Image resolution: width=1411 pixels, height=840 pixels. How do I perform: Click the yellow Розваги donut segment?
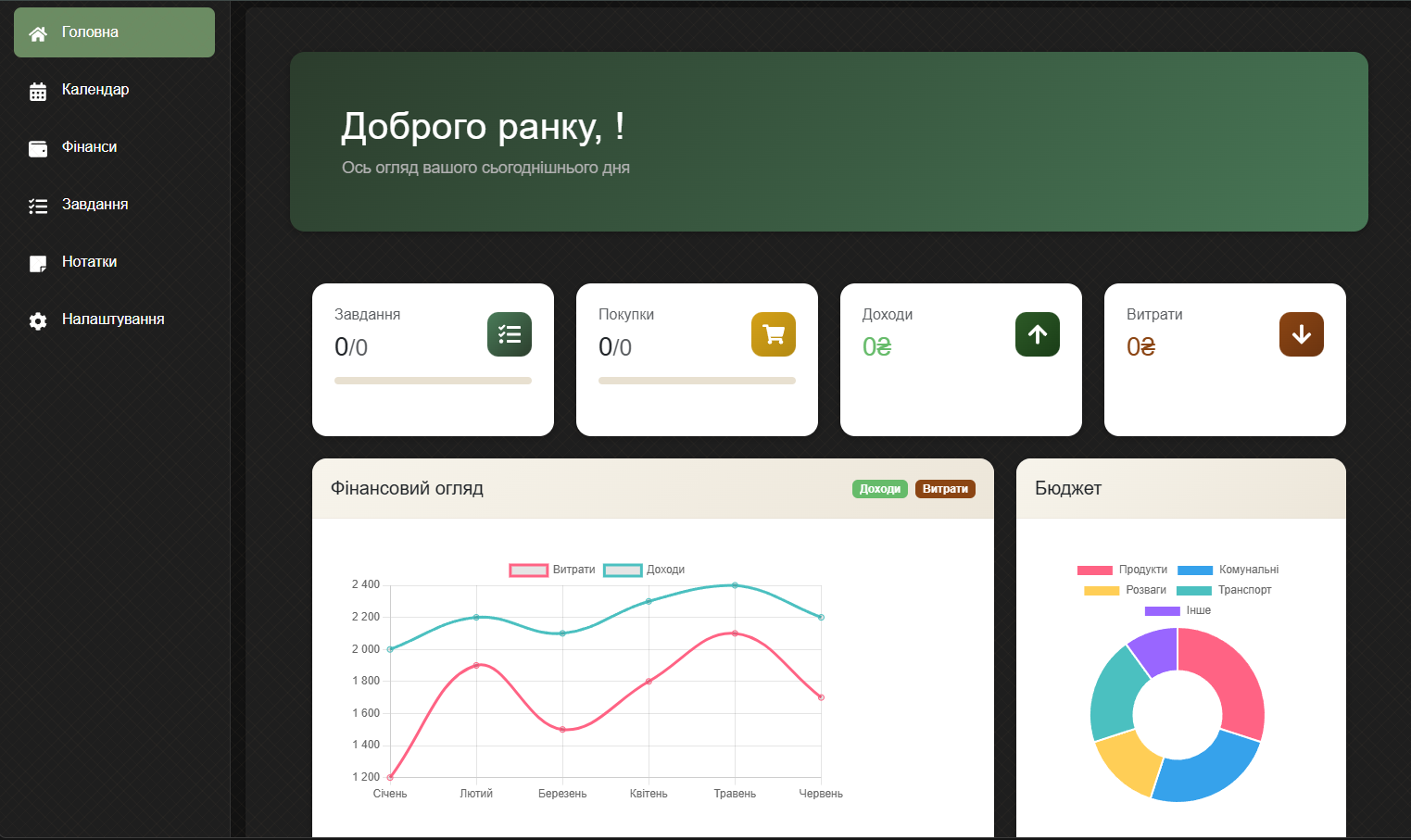(1130, 763)
